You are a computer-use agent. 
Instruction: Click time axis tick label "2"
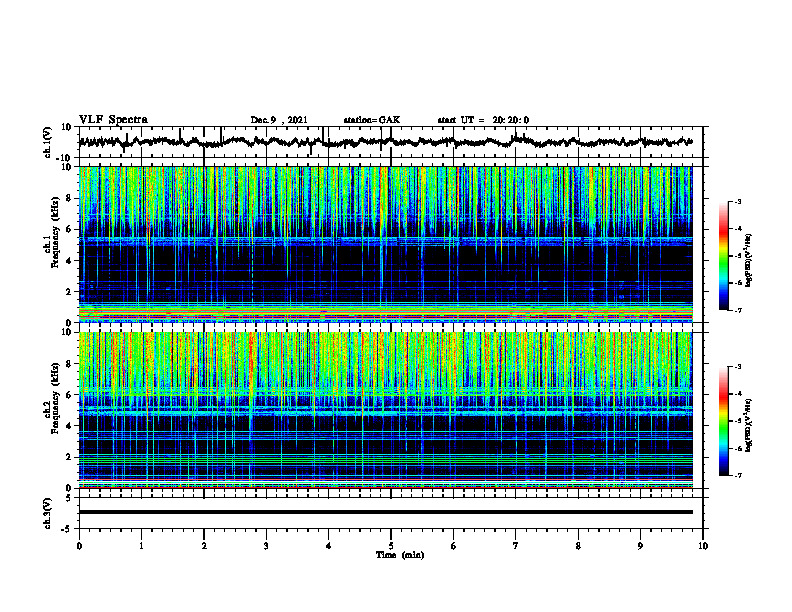204,546
